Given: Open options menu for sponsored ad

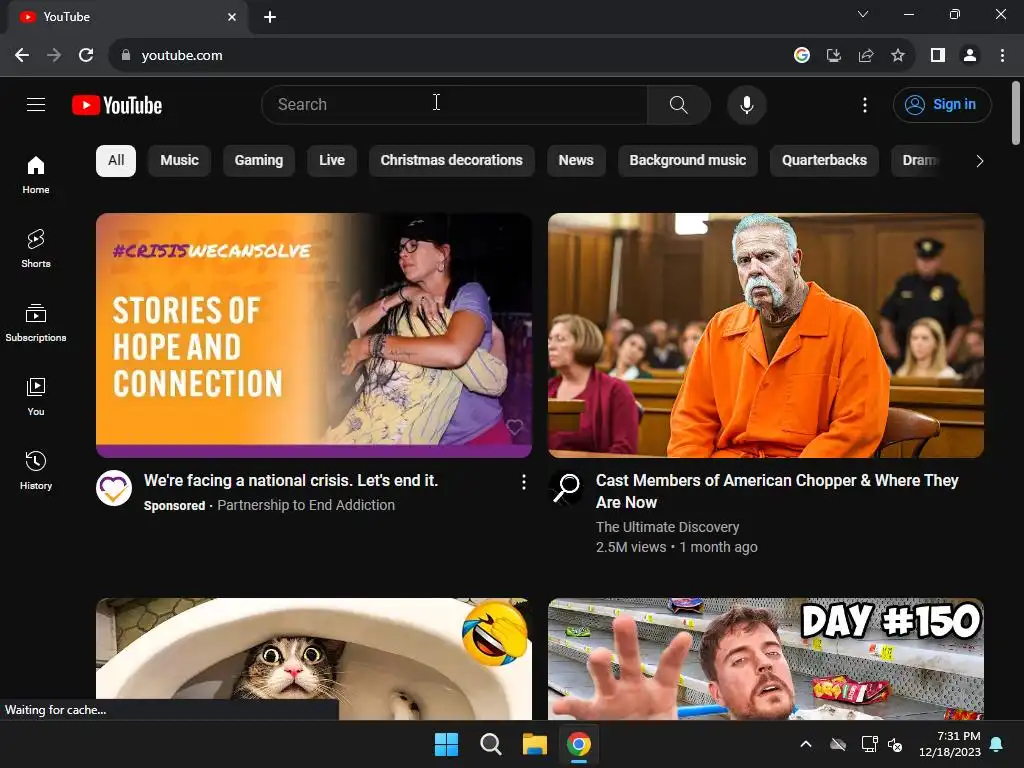Looking at the screenshot, I should coord(523,482).
